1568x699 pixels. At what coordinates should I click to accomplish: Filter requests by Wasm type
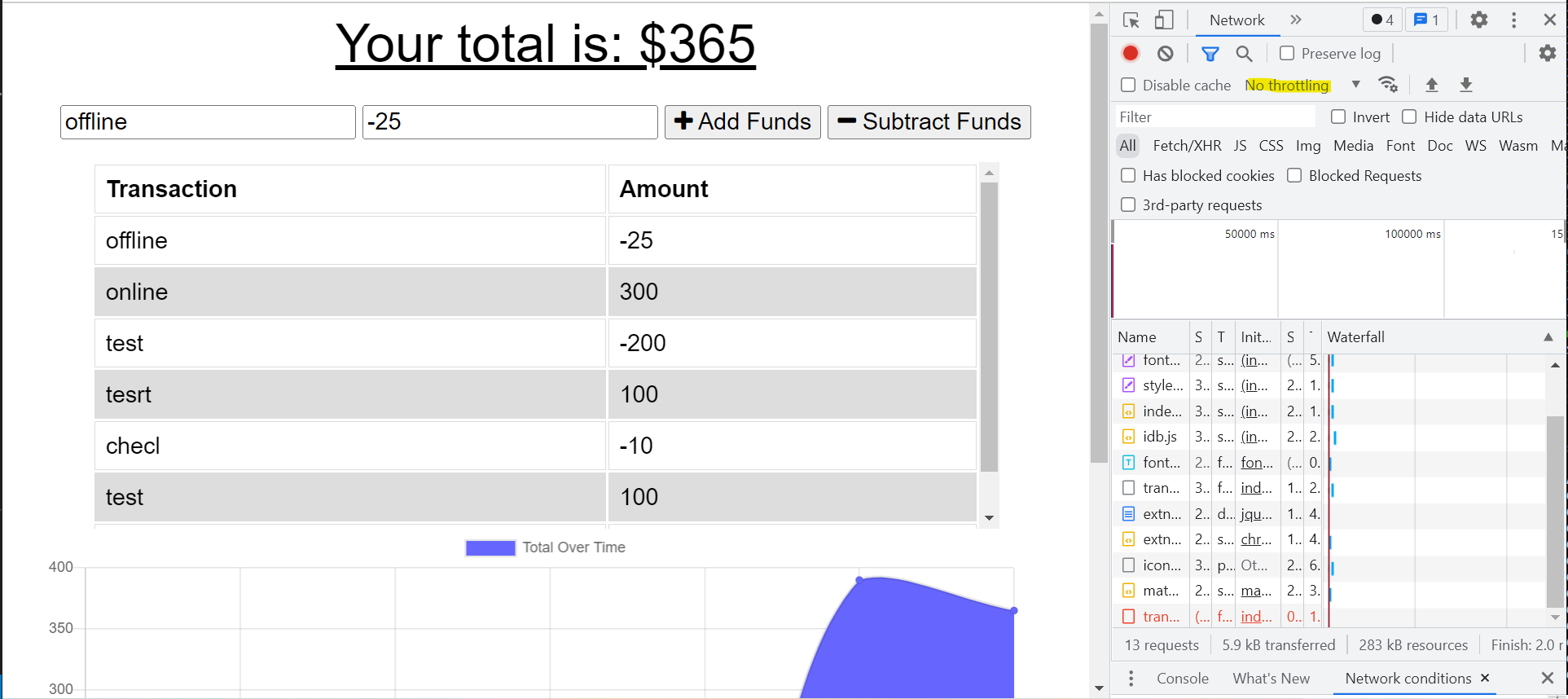(x=1518, y=146)
